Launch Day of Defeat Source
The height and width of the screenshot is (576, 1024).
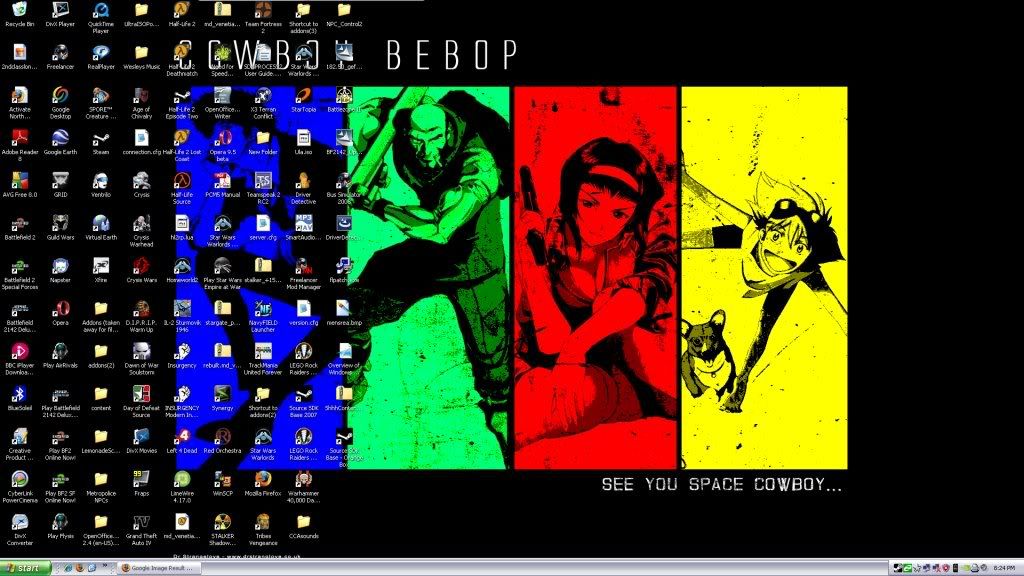pyautogui.click(x=141, y=401)
